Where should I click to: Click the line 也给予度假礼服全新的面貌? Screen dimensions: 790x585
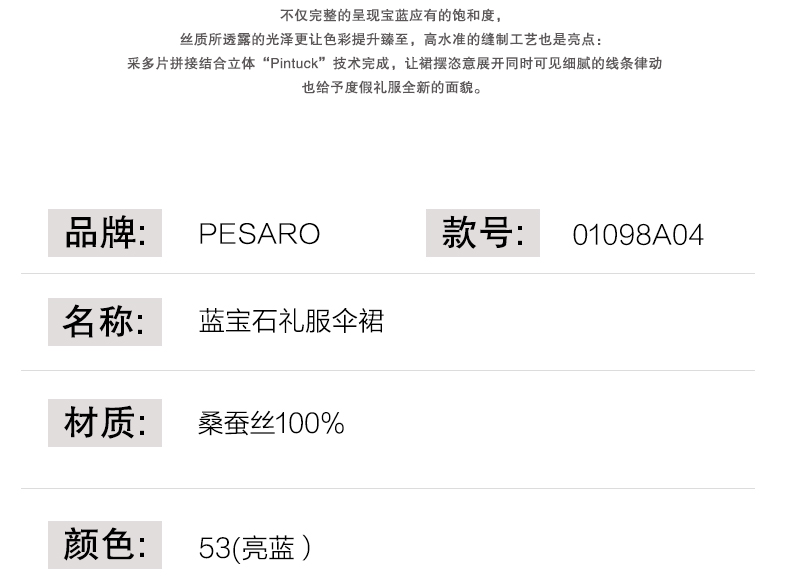pos(393,87)
